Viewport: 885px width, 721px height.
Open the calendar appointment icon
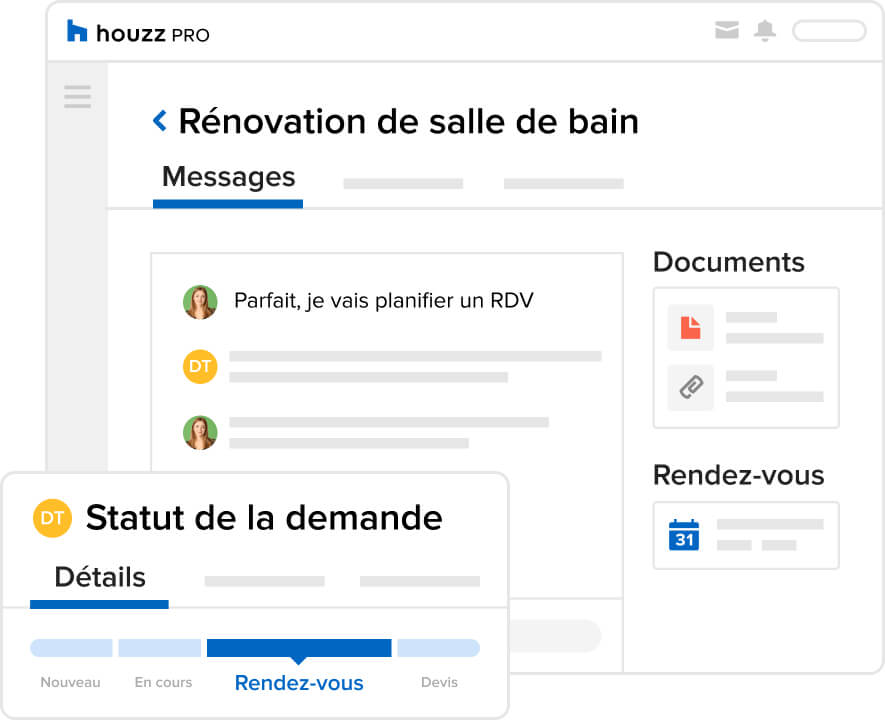pos(684,535)
